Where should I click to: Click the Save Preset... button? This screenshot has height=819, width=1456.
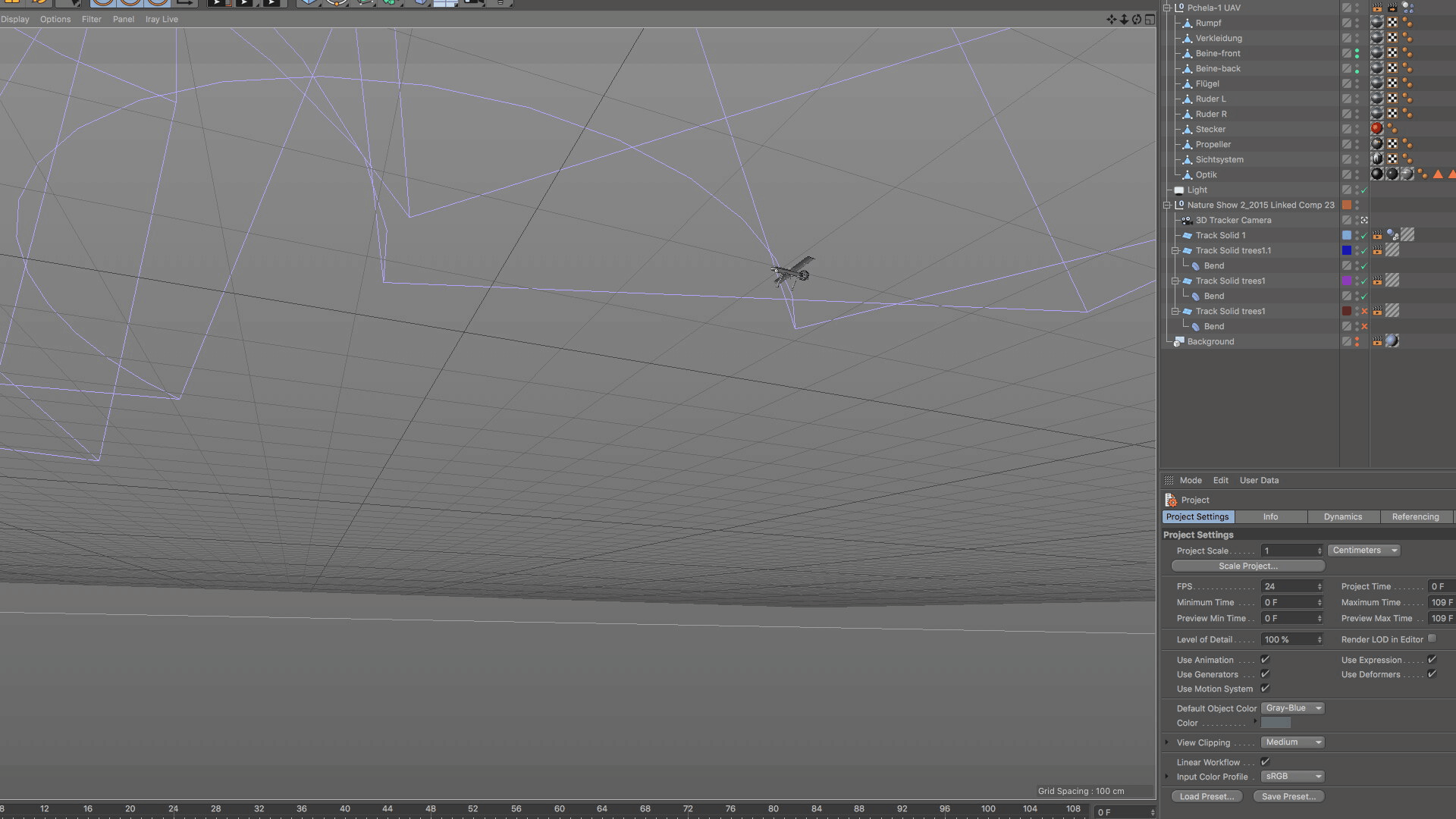[x=1288, y=796]
